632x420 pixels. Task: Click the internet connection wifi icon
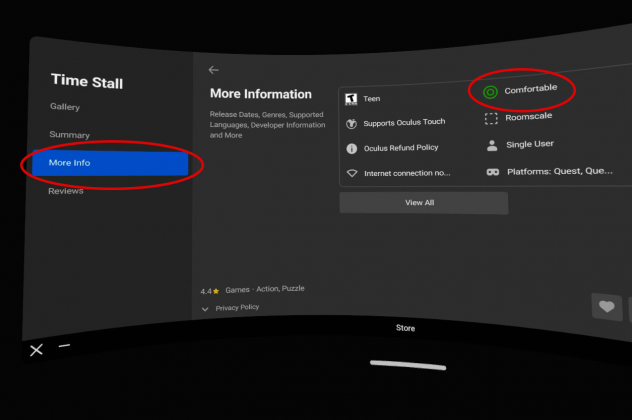coord(352,173)
